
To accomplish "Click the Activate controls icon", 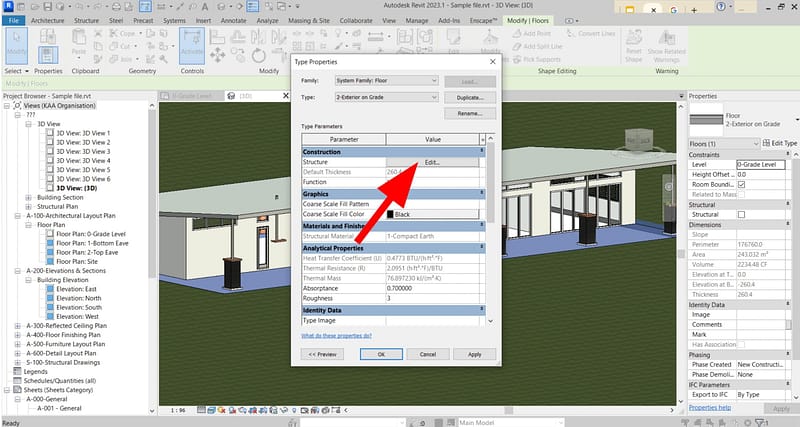I will 191,43.
